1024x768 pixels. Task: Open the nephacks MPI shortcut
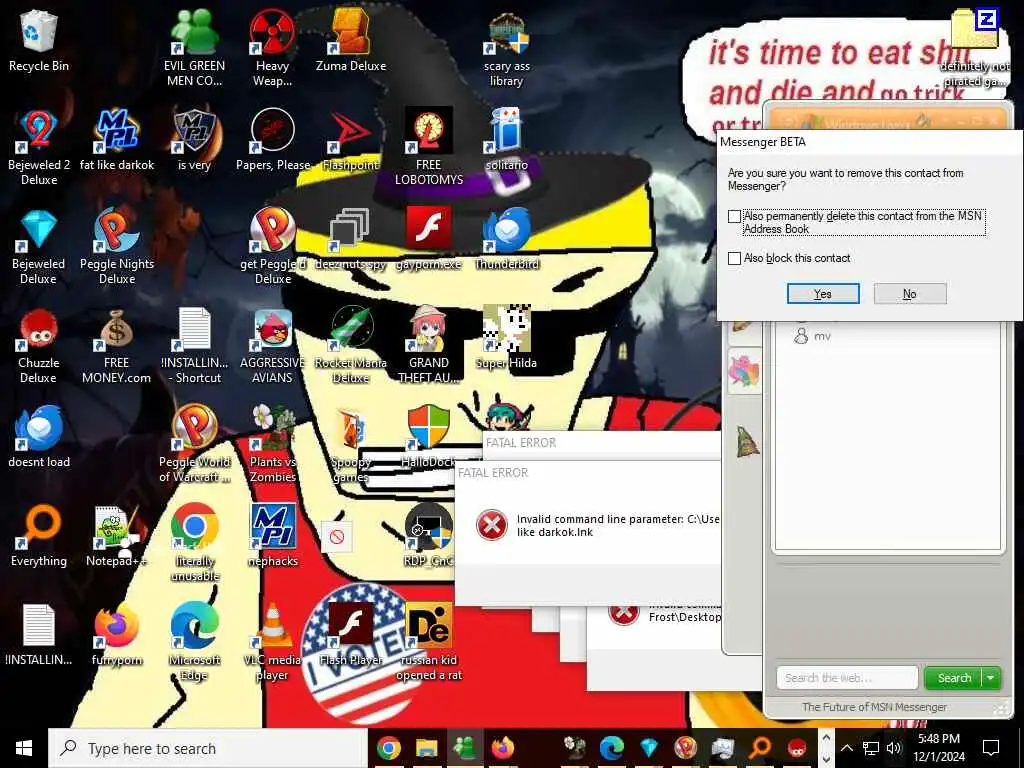click(x=272, y=537)
